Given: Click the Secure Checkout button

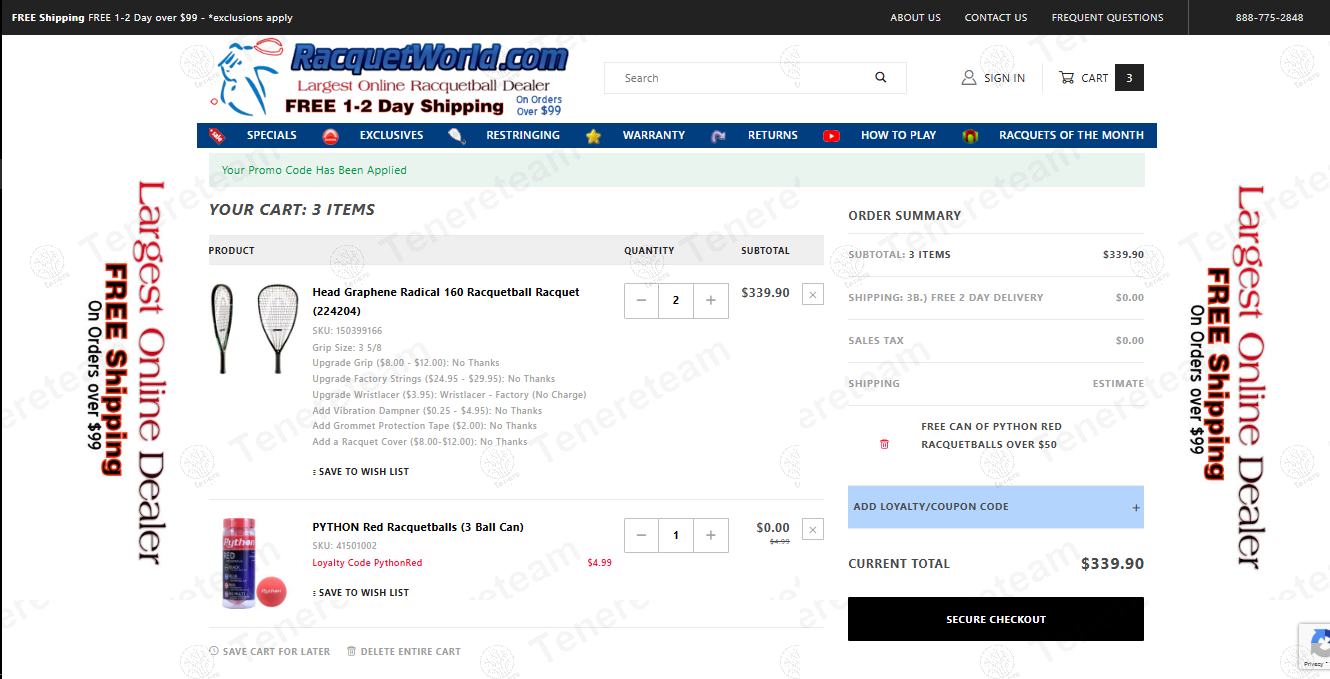Looking at the screenshot, I should (995, 619).
